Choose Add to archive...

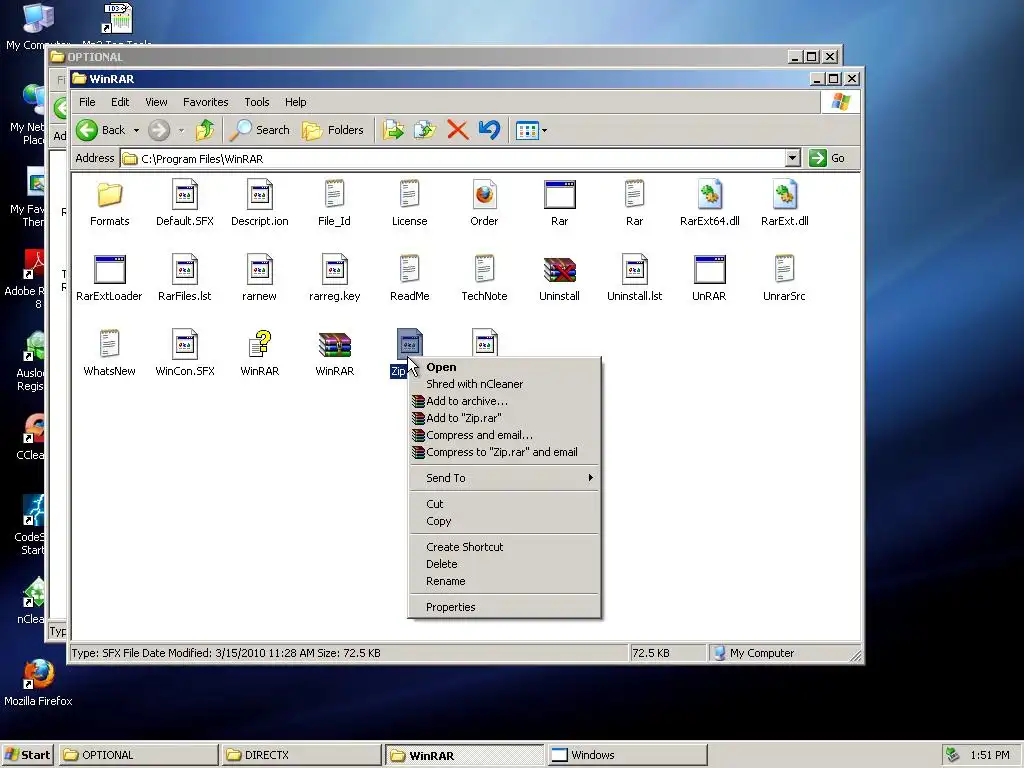click(504, 401)
